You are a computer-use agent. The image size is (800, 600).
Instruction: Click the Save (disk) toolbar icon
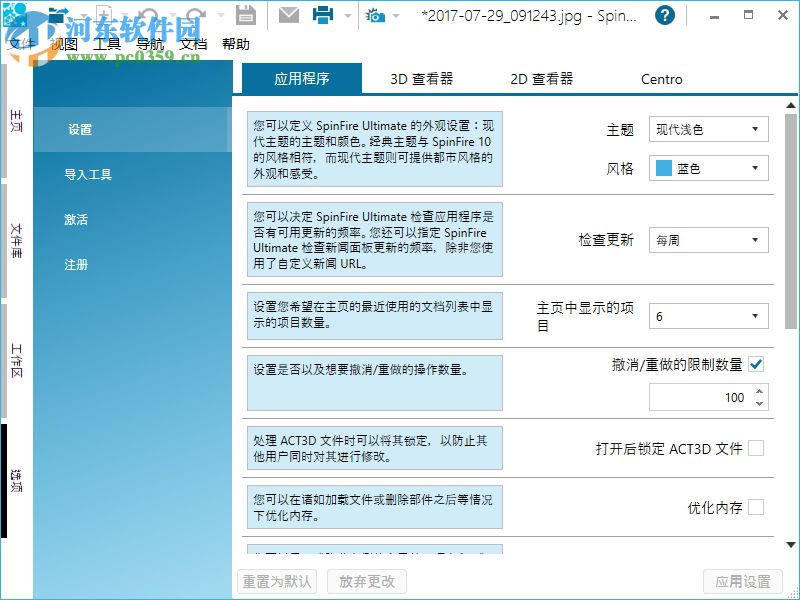coord(245,14)
